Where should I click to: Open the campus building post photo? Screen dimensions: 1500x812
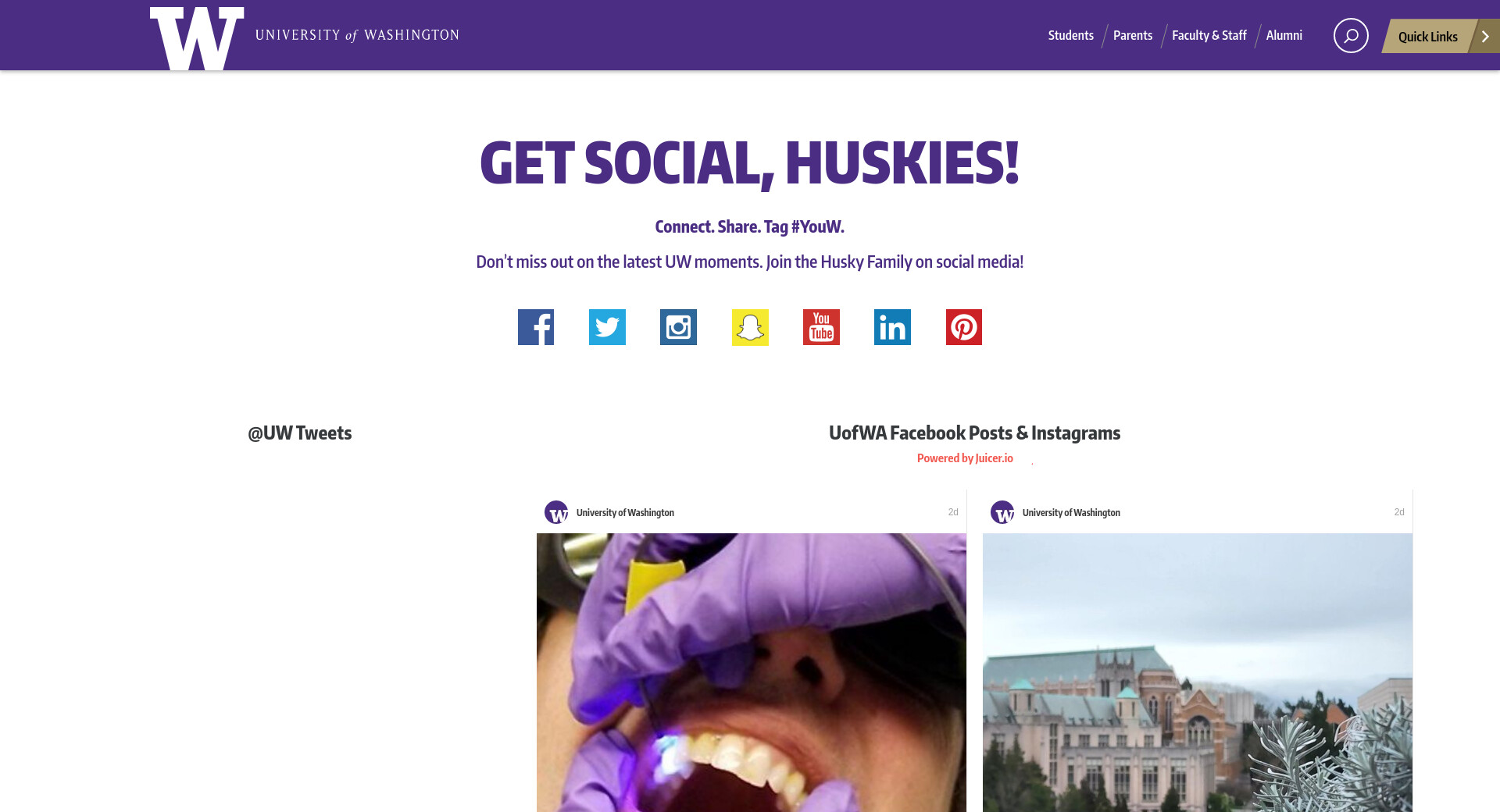point(1198,672)
